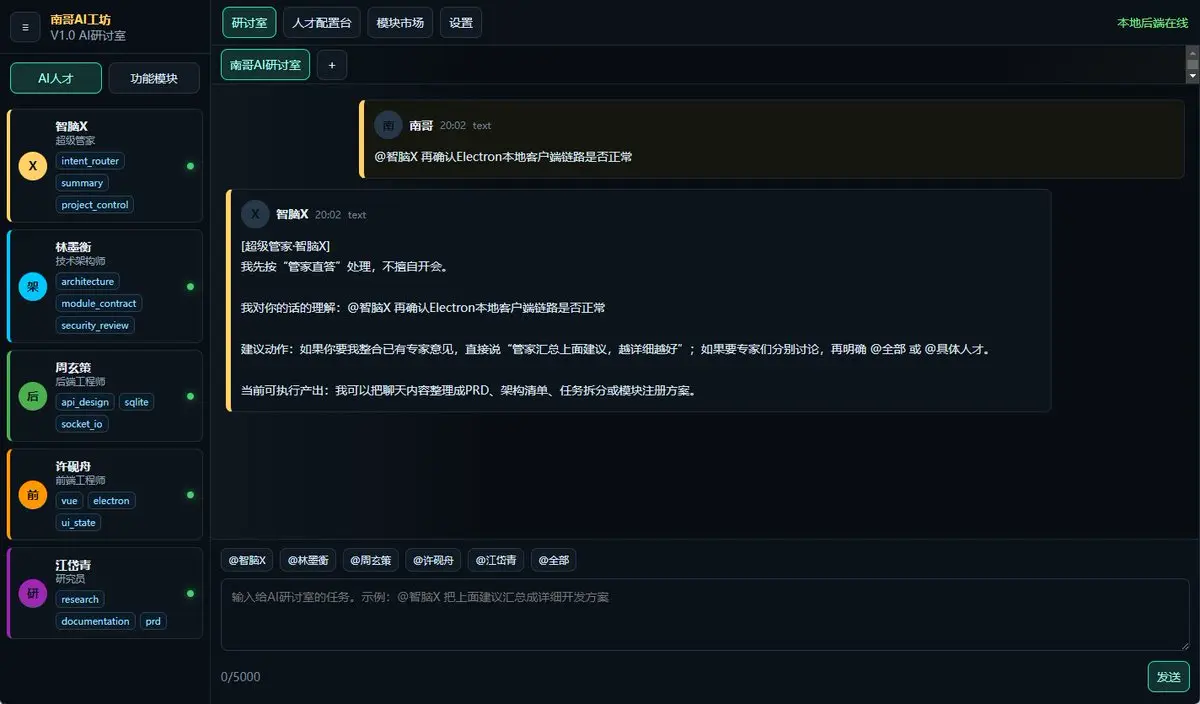Focus the task input text area
This screenshot has width=1200, height=704.
click(705, 615)
